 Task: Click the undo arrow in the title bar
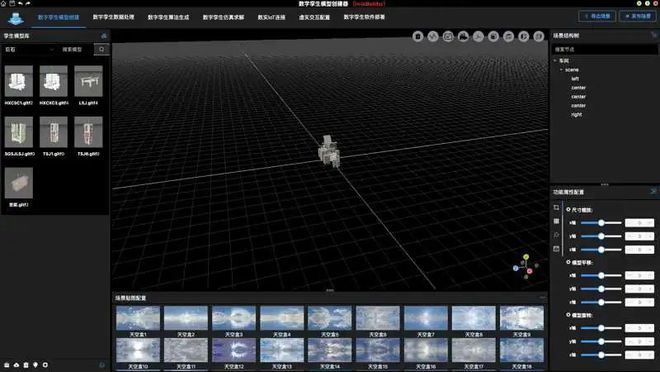[x=20, y=3]
